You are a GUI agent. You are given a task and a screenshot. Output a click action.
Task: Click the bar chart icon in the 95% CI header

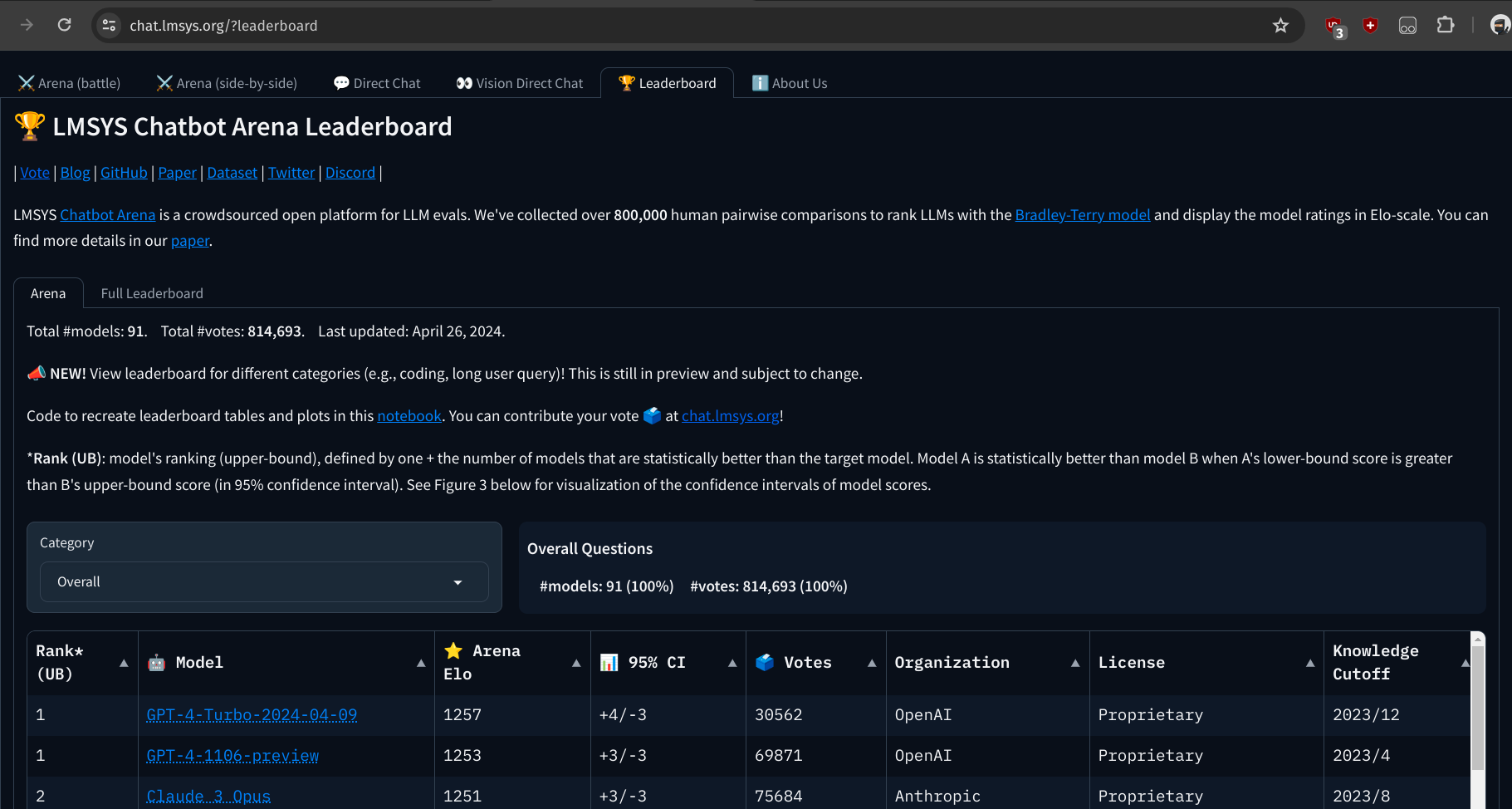coord(609,663)
